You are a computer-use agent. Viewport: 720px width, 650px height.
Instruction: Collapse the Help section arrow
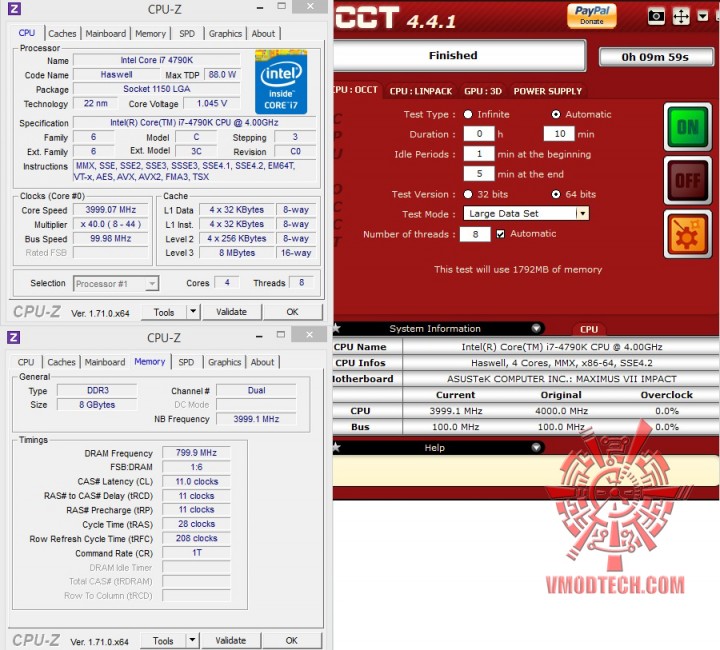click(x=536, y=447)
